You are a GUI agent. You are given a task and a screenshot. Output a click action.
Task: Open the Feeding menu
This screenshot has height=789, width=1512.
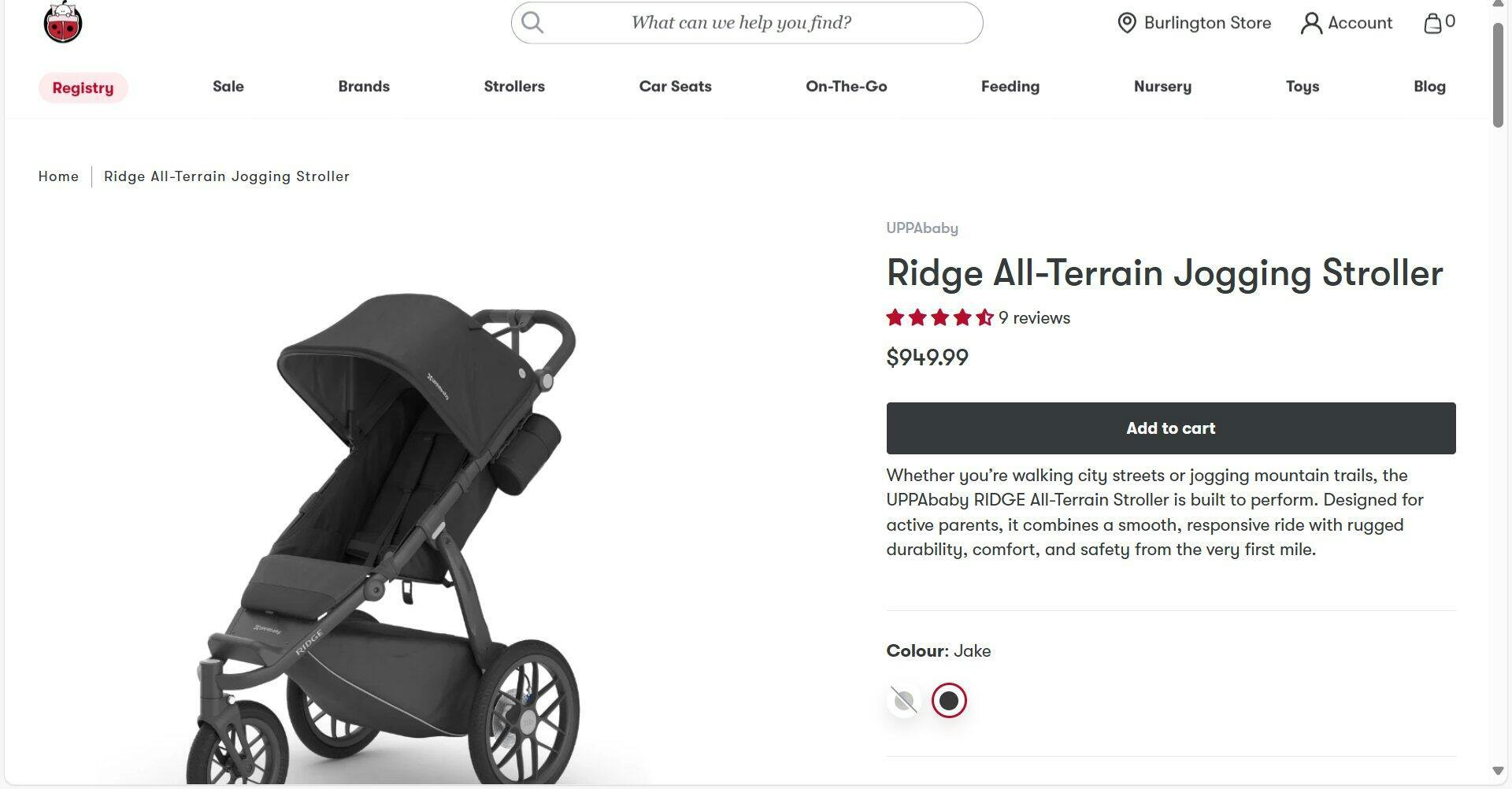pos(1010,87)
